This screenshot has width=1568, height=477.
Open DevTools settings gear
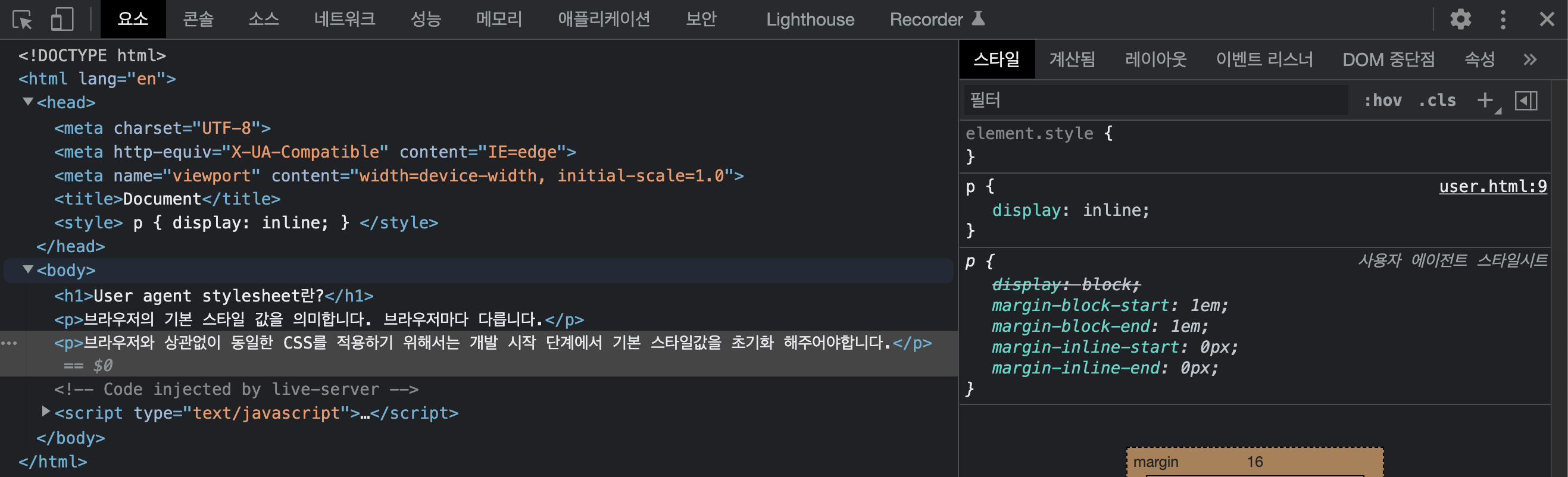[1460, 20]
